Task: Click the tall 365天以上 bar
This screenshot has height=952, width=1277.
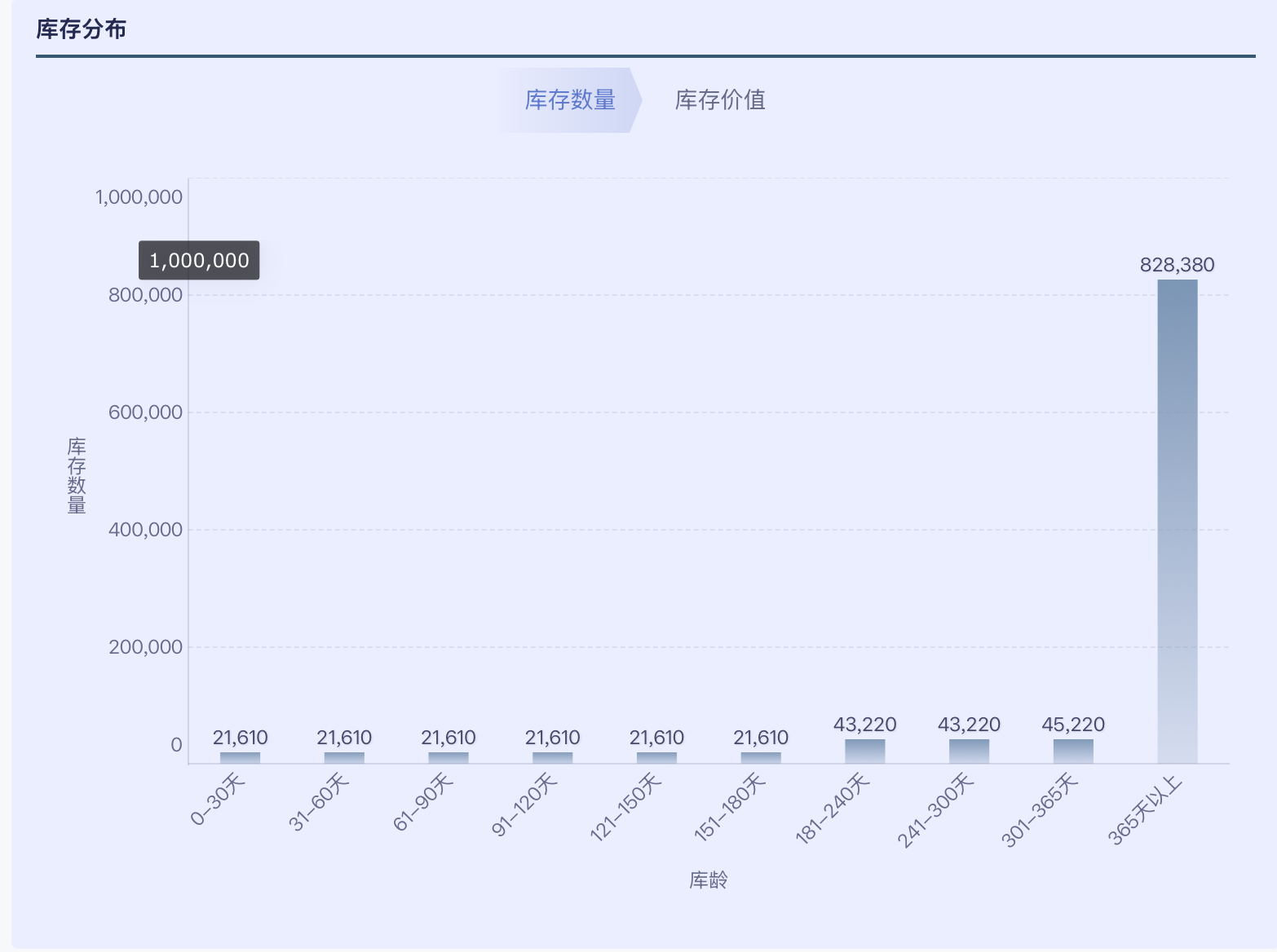Action: pyautogui.click(x=1177, y=522)
